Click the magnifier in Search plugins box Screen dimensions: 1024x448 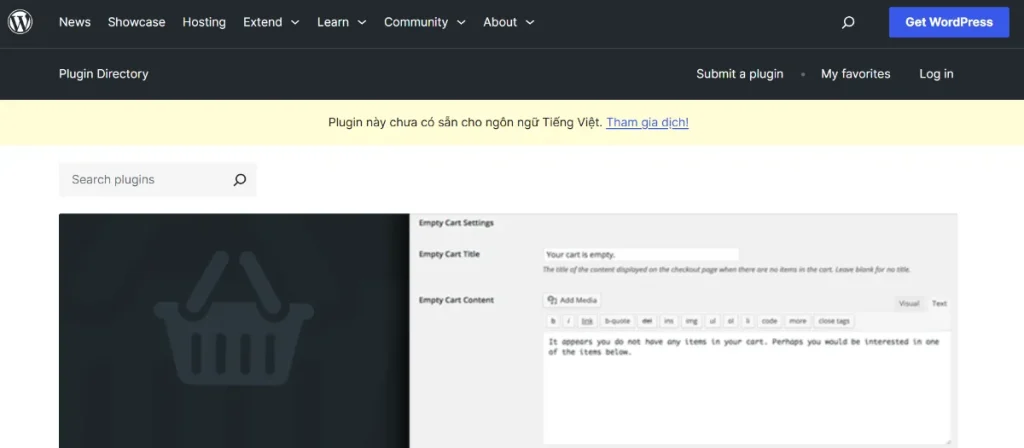tap(240, 180)
